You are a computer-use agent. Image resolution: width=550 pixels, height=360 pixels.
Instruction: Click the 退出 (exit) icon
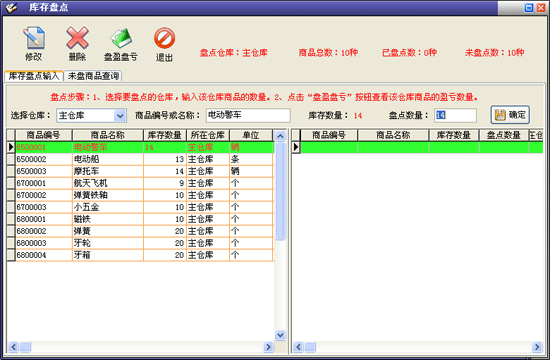coord(164,44)
